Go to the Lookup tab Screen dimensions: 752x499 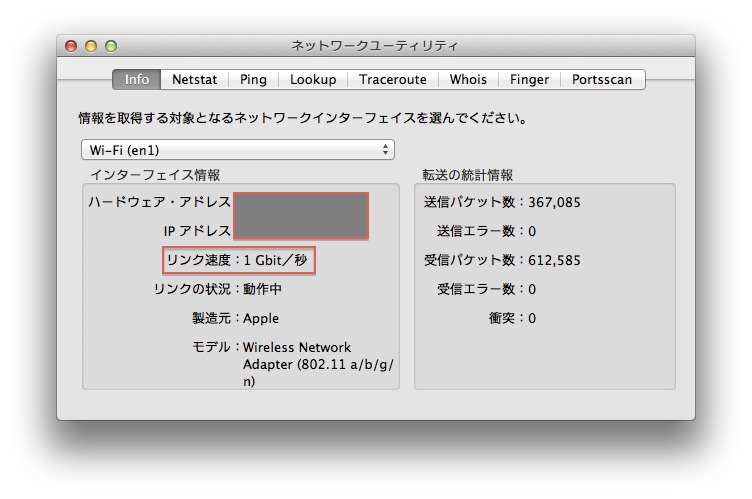tap(313, 79)
